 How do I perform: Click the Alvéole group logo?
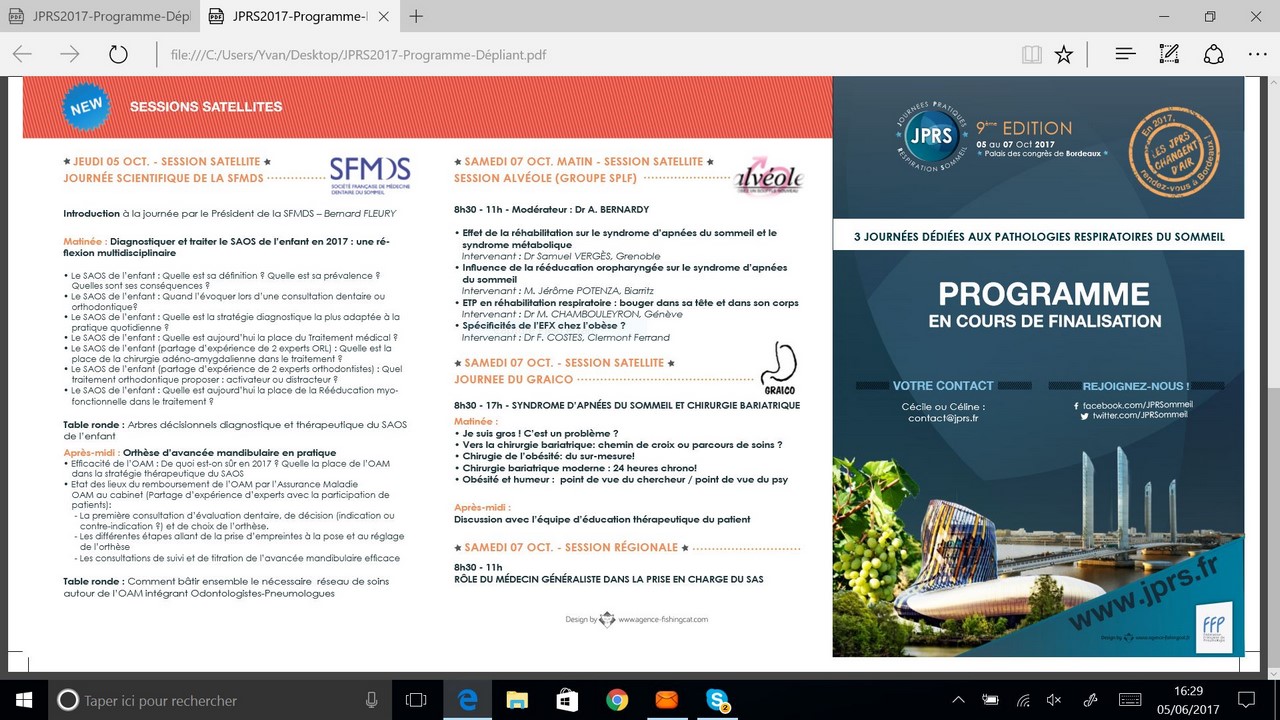[x=768, y=176]
